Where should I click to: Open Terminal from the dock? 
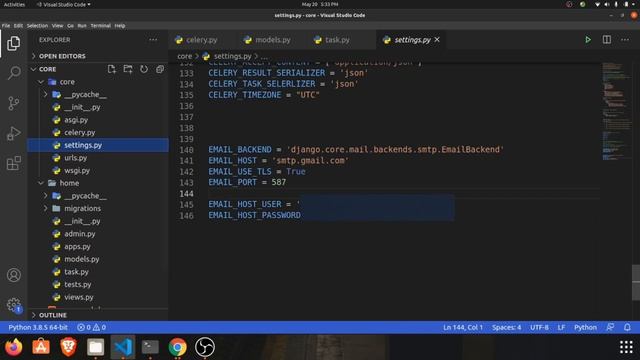[150, 347]
